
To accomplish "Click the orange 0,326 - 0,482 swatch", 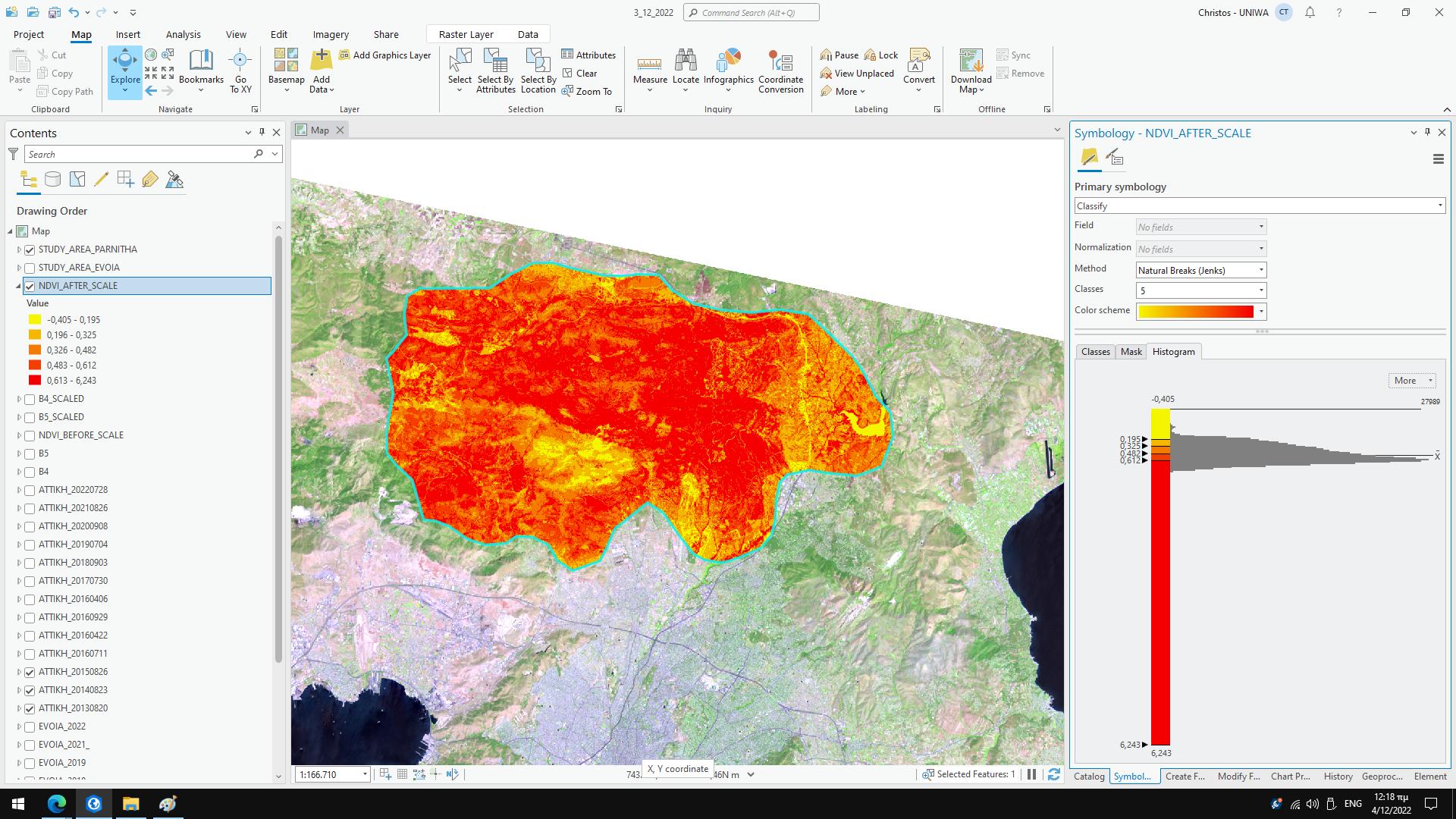I will [x=35, y=350].
